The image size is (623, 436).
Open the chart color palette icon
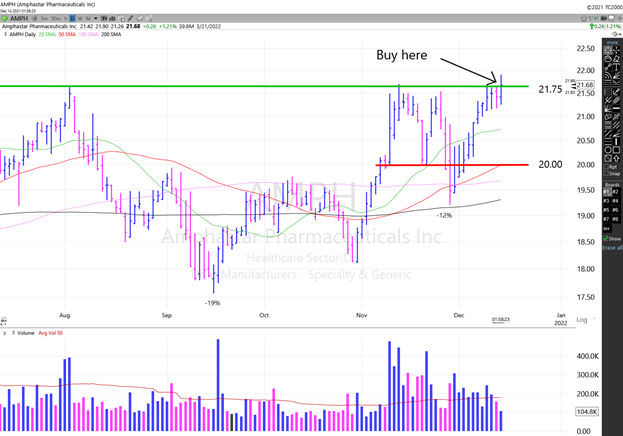tap(615, 34)
